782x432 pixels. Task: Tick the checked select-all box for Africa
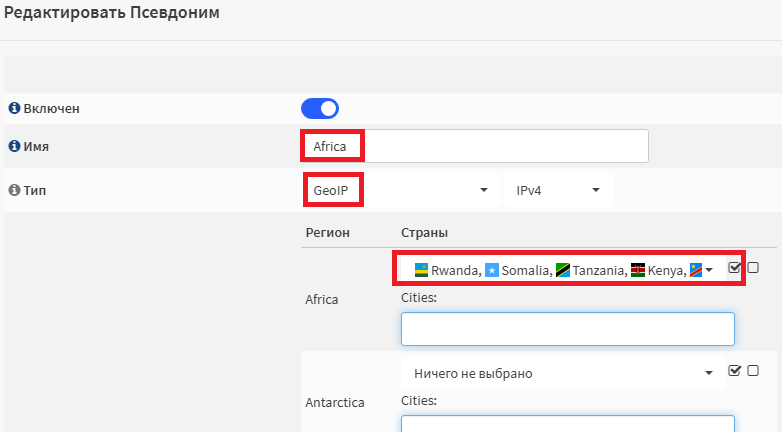point(734,267)
